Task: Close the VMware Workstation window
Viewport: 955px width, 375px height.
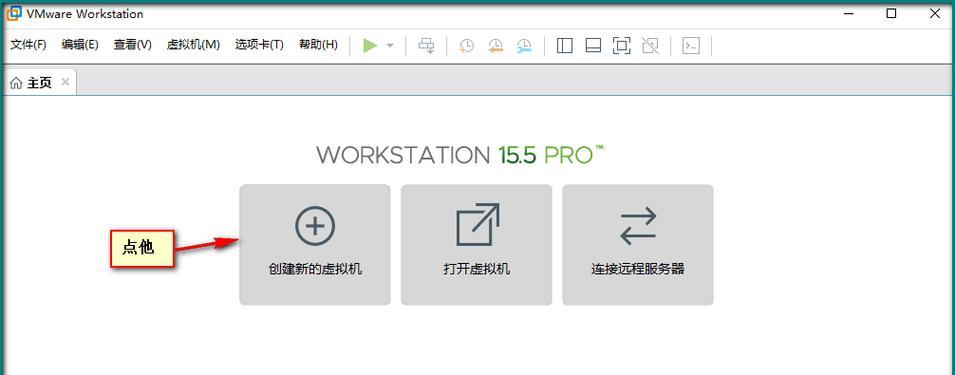Action: [935, 13]
